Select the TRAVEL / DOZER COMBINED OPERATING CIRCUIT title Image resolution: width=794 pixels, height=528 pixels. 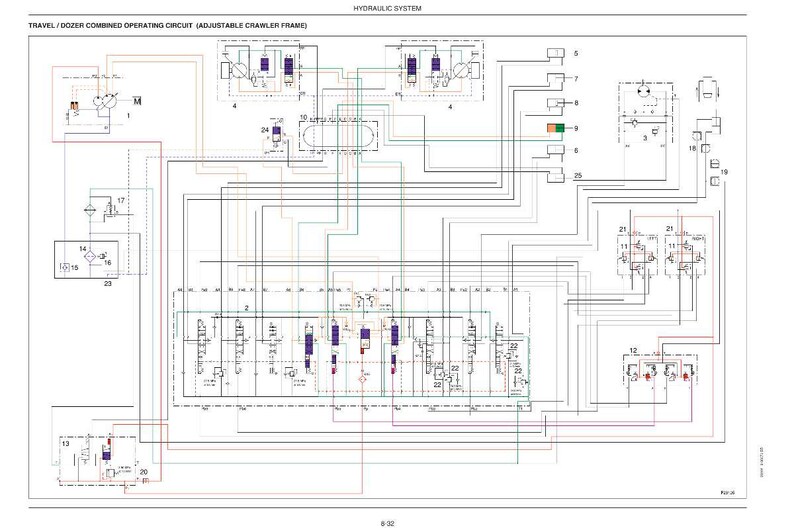pos(168,25)
